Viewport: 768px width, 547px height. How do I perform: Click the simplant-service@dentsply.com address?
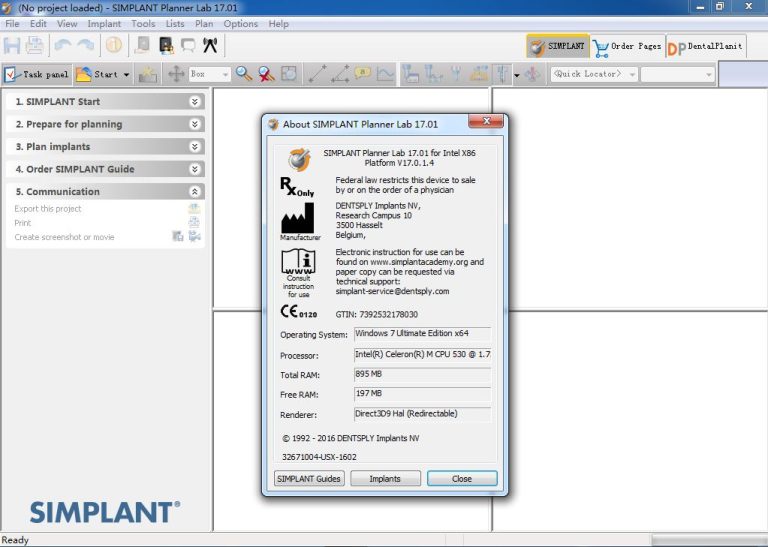coord(392,291)
